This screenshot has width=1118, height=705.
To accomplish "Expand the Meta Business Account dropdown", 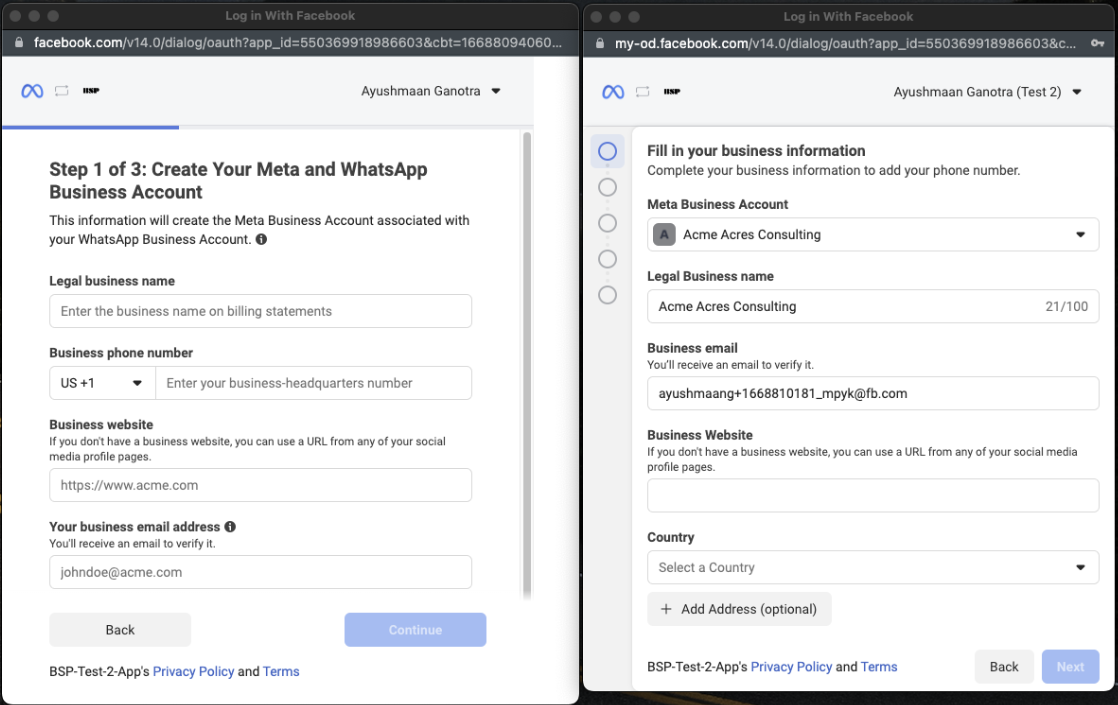I will click(x=873, y=235).
